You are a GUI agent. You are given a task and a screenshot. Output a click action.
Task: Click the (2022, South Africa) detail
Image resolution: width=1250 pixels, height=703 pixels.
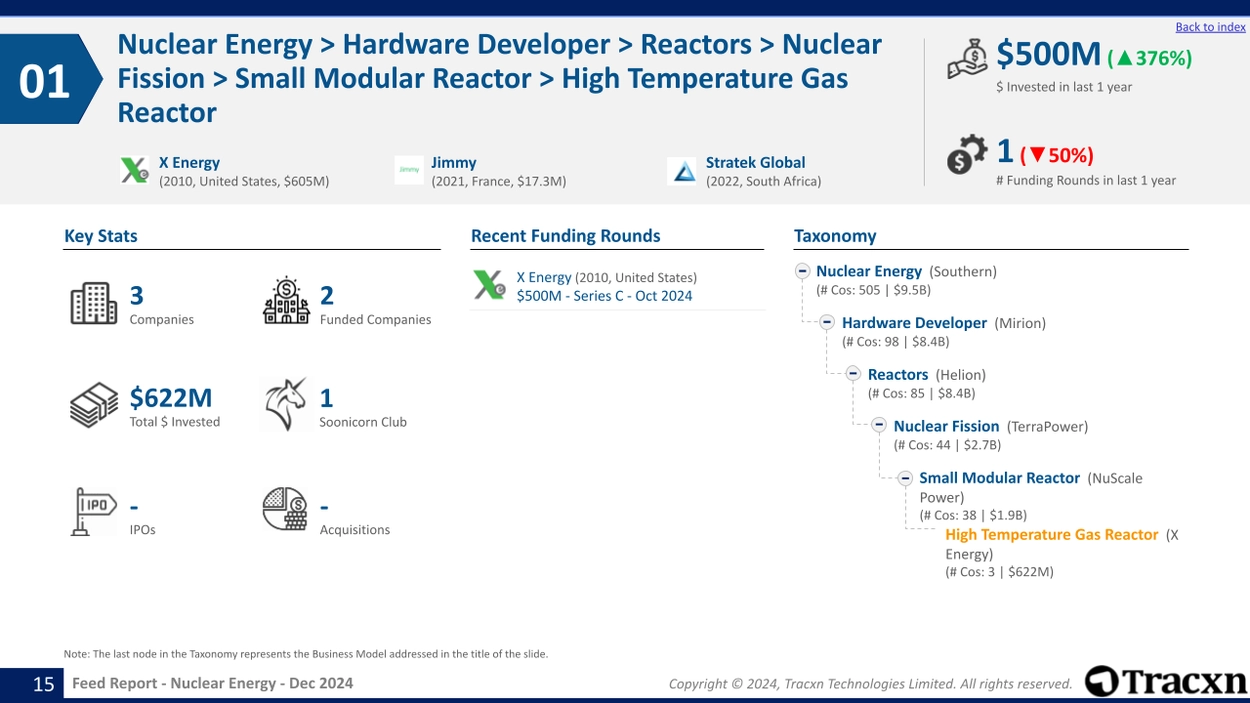click(x=763, y=182)
